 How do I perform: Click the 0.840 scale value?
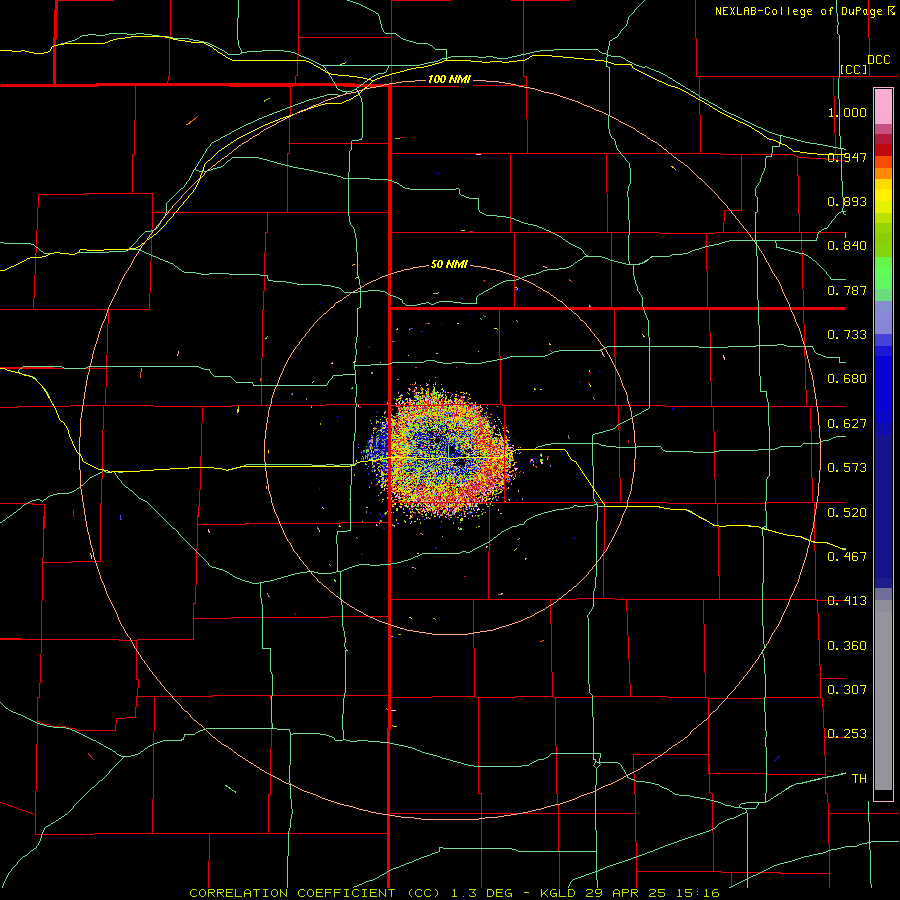click(847, 246)
